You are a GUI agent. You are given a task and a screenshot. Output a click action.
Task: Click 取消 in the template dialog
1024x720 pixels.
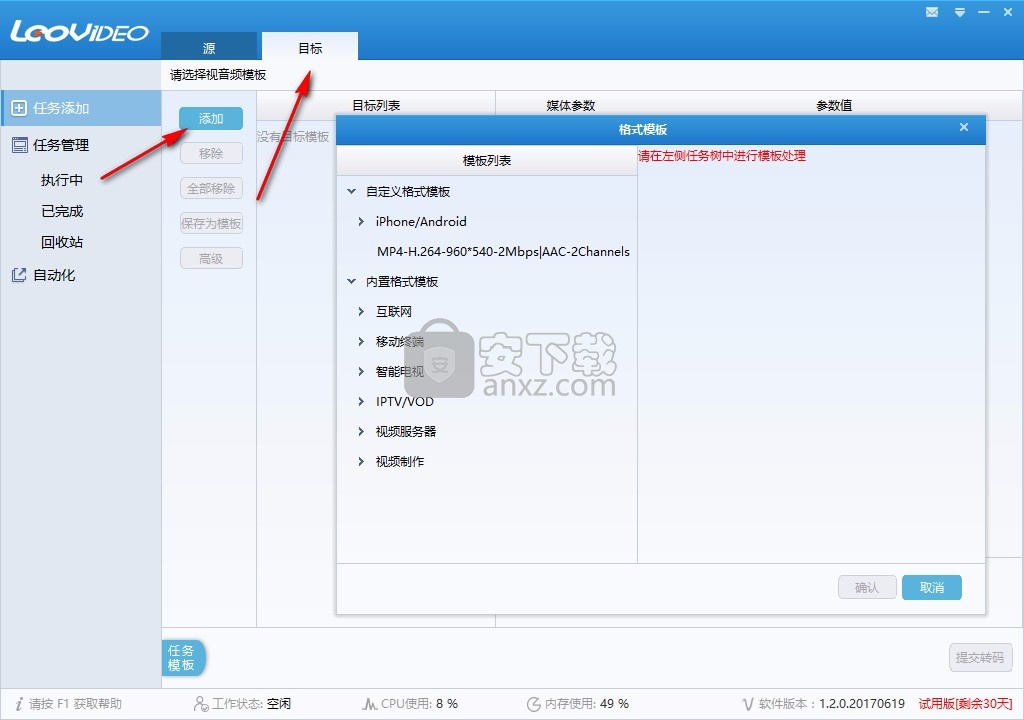[932, 587]
